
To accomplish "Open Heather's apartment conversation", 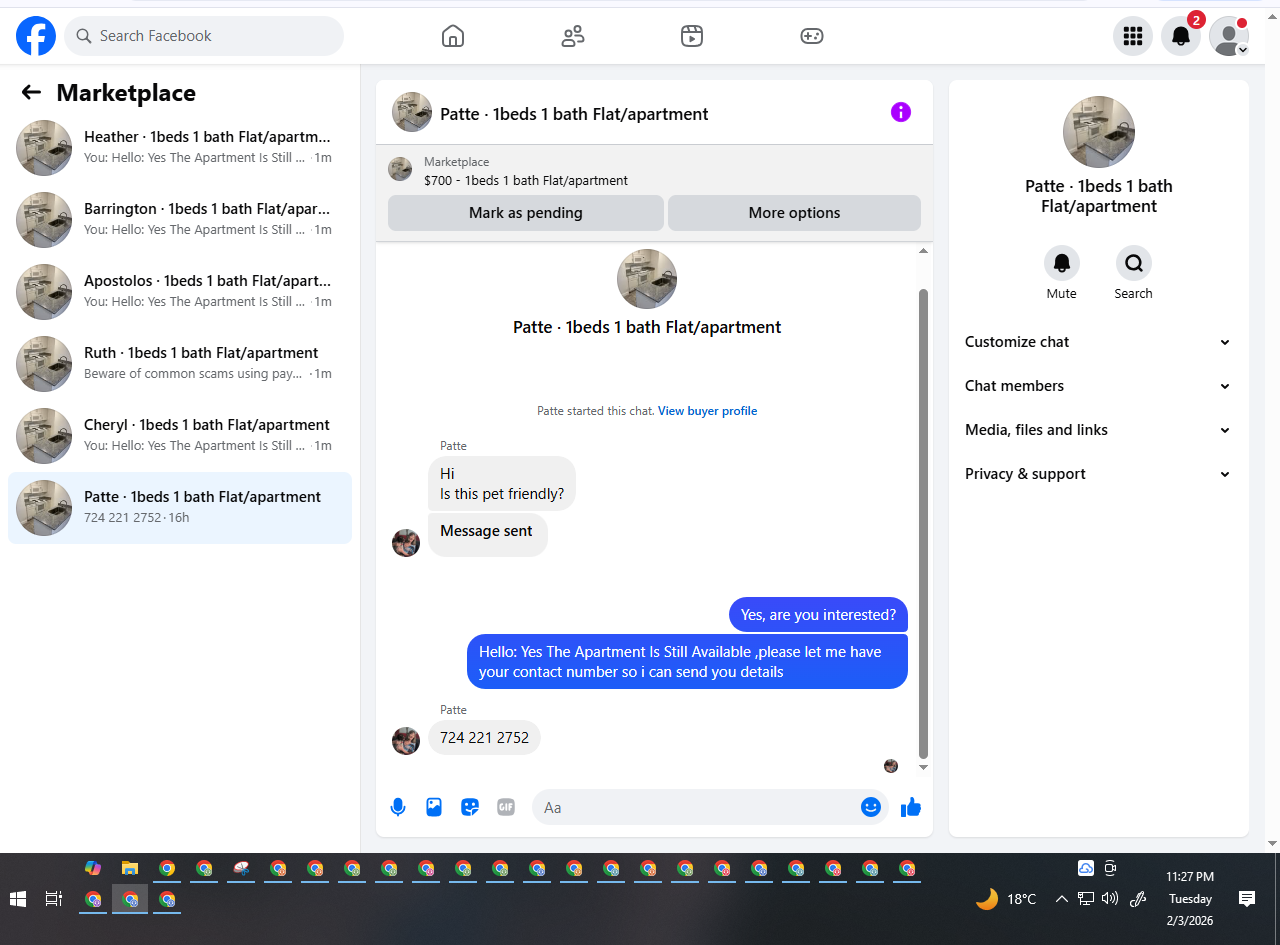I will pos(180,148).
